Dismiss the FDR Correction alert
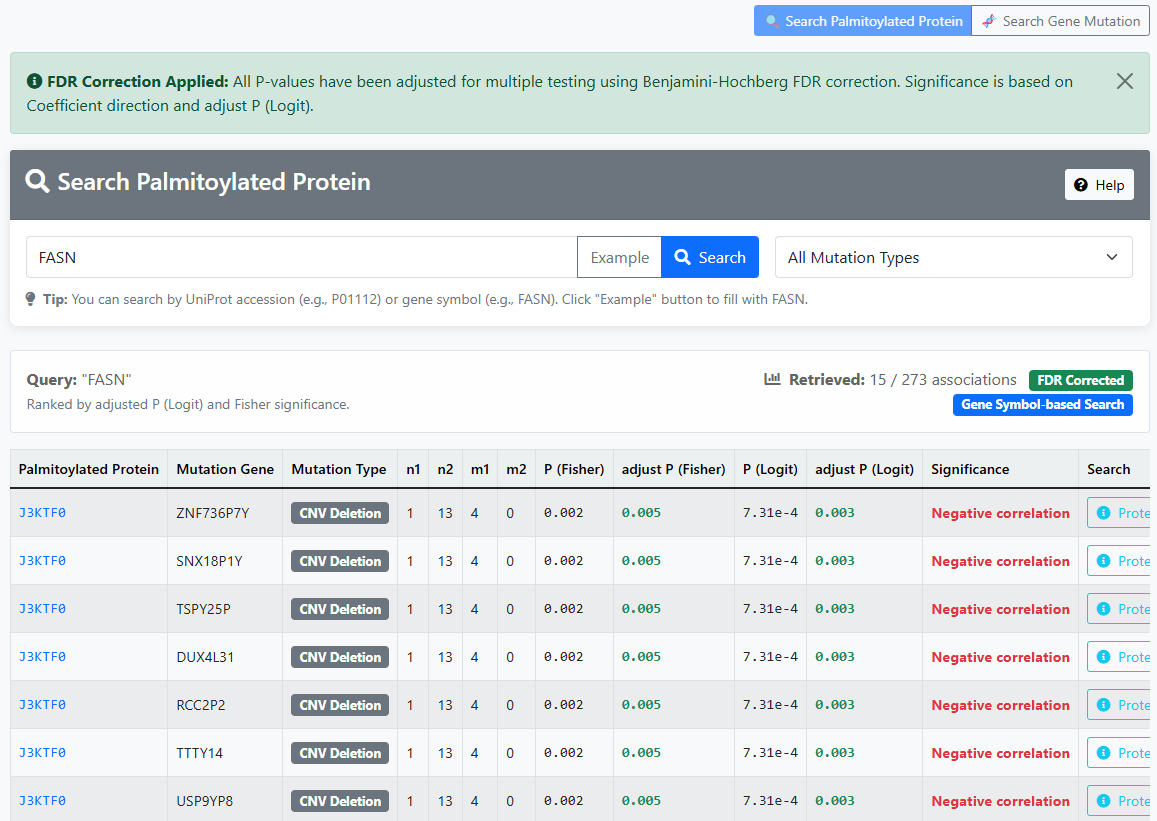The height and width of the screenshot is (821, 1157). pyautogui.click(x=1125, y=81)
